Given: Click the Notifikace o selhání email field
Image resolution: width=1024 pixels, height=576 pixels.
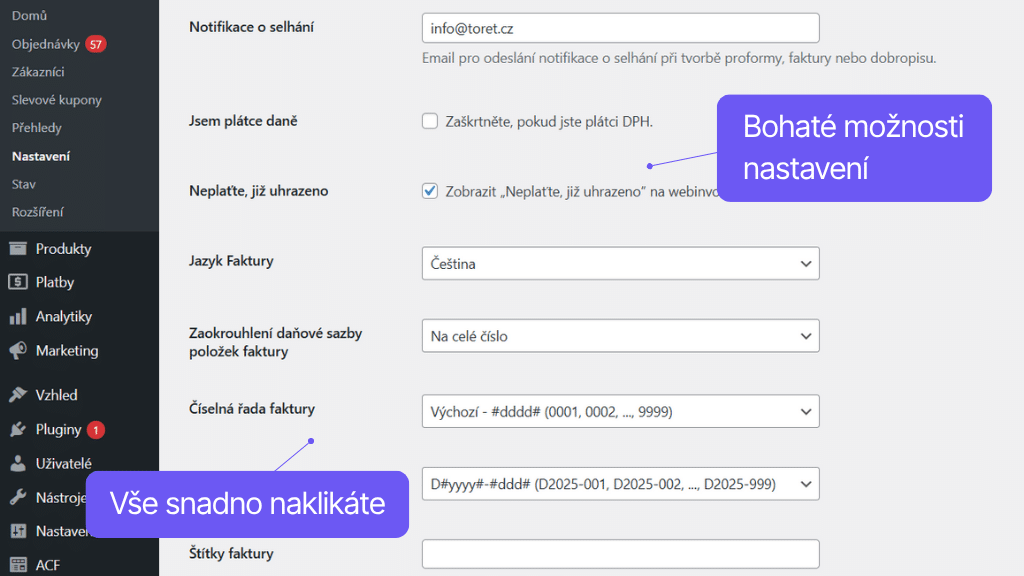Looking at the screenshot, I should click(x=620, y=28).
